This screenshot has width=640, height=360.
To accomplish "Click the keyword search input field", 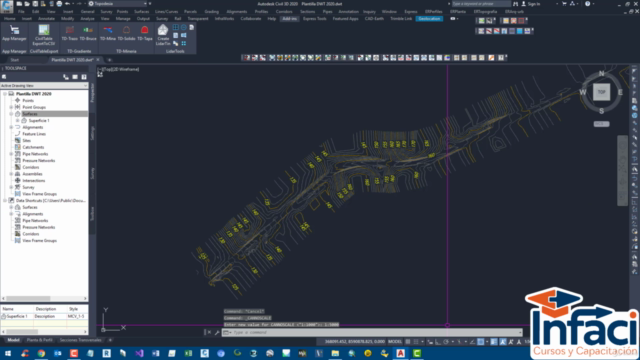I will pyautogui.click(x=480, y=4).
